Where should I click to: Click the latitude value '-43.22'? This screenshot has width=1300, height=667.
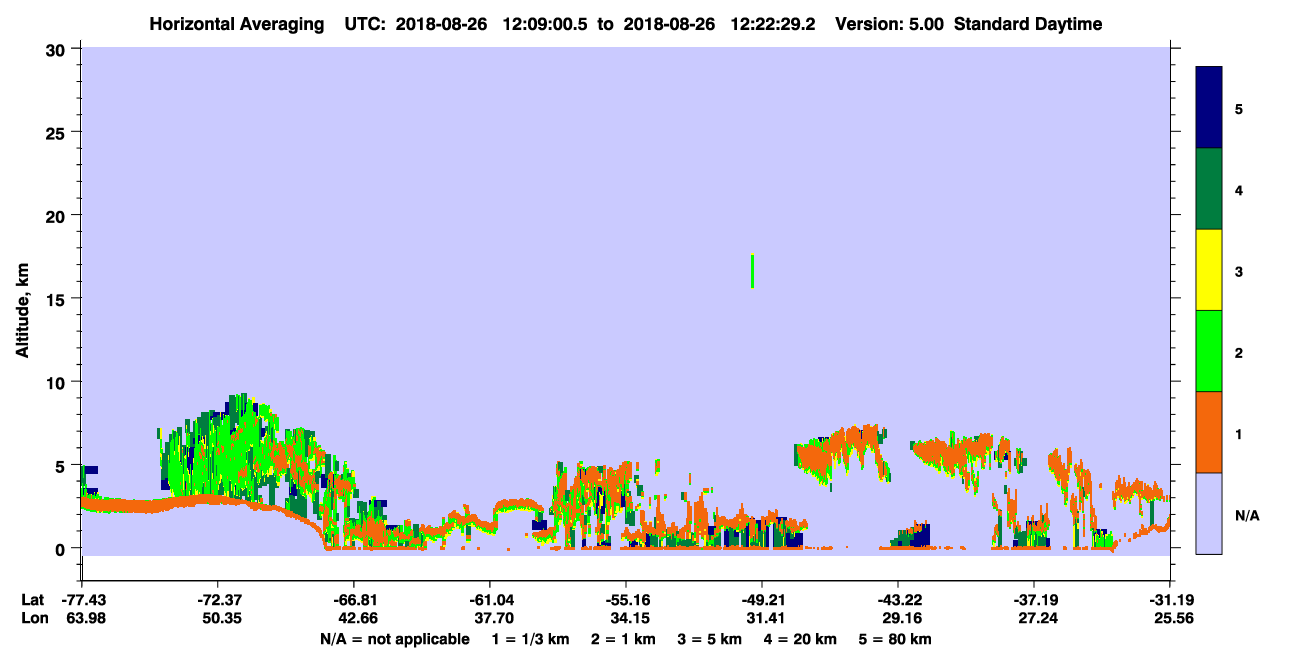click(x=897, y=600)
